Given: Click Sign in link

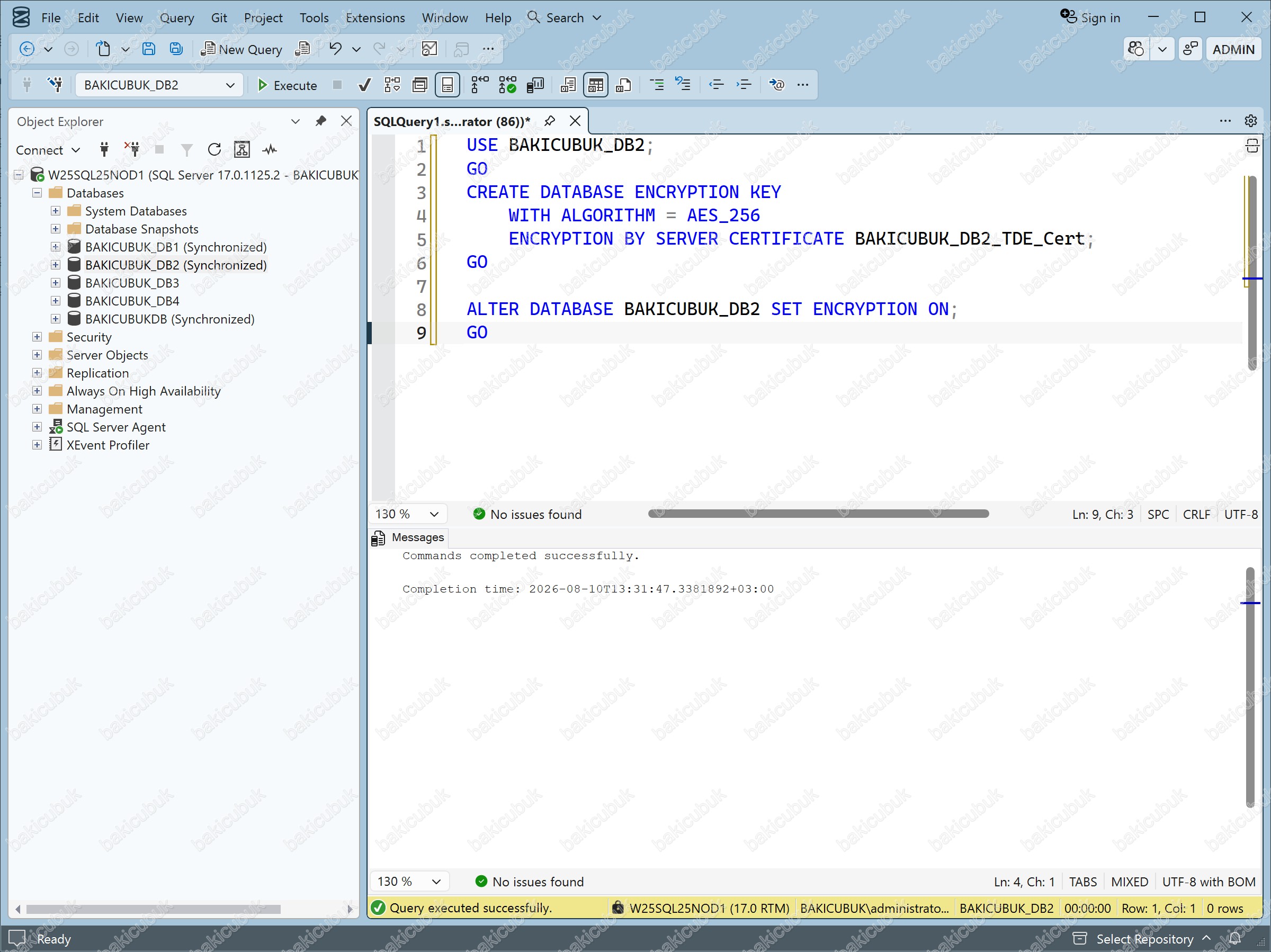Looking at the screenshot, I should point(1090,18).
